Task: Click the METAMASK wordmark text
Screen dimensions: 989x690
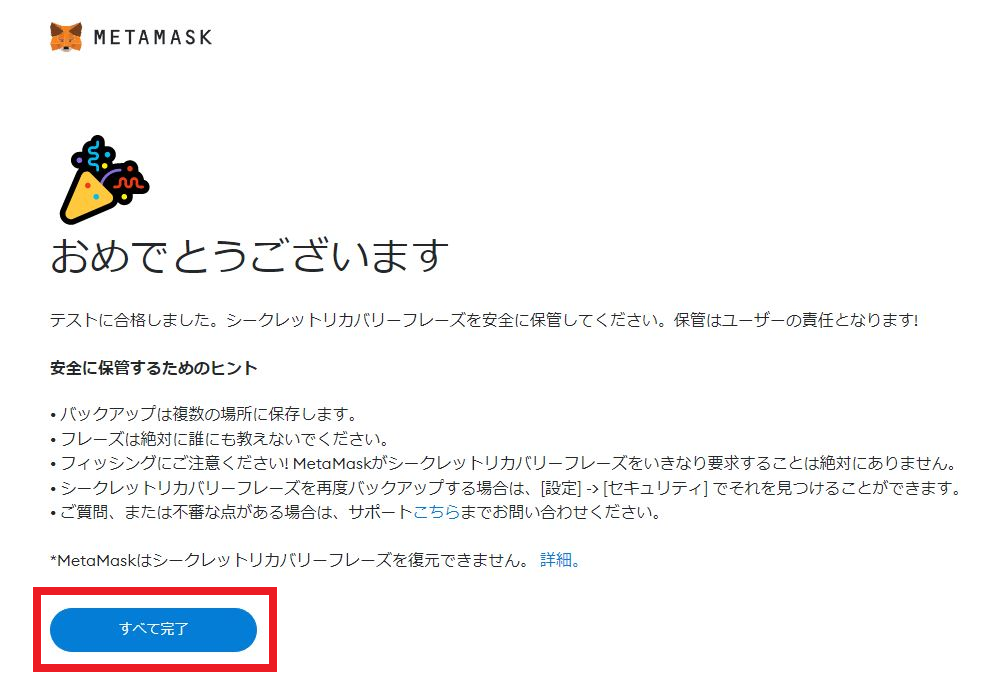Action: (x=153, y=37)
